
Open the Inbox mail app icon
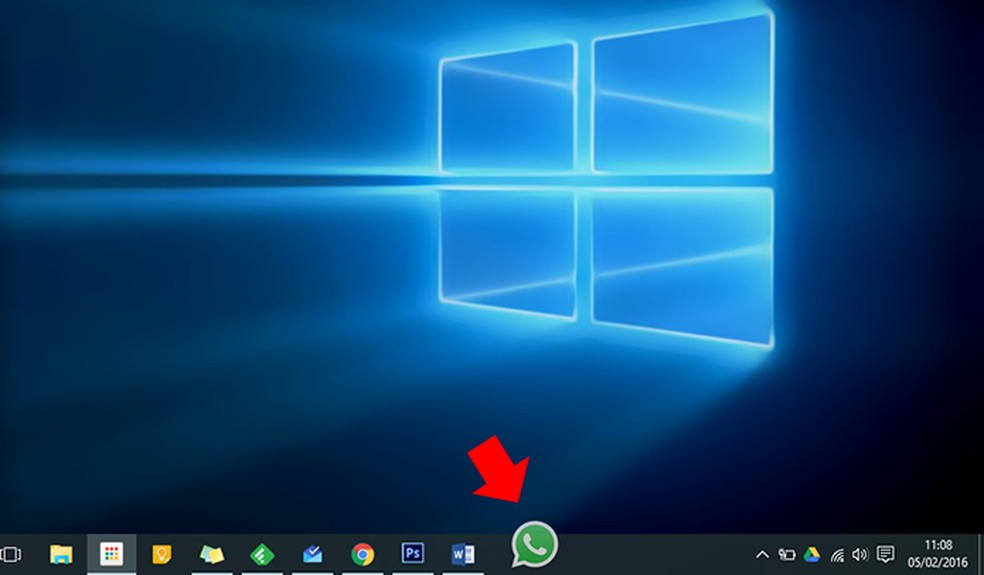pos(313,554)
